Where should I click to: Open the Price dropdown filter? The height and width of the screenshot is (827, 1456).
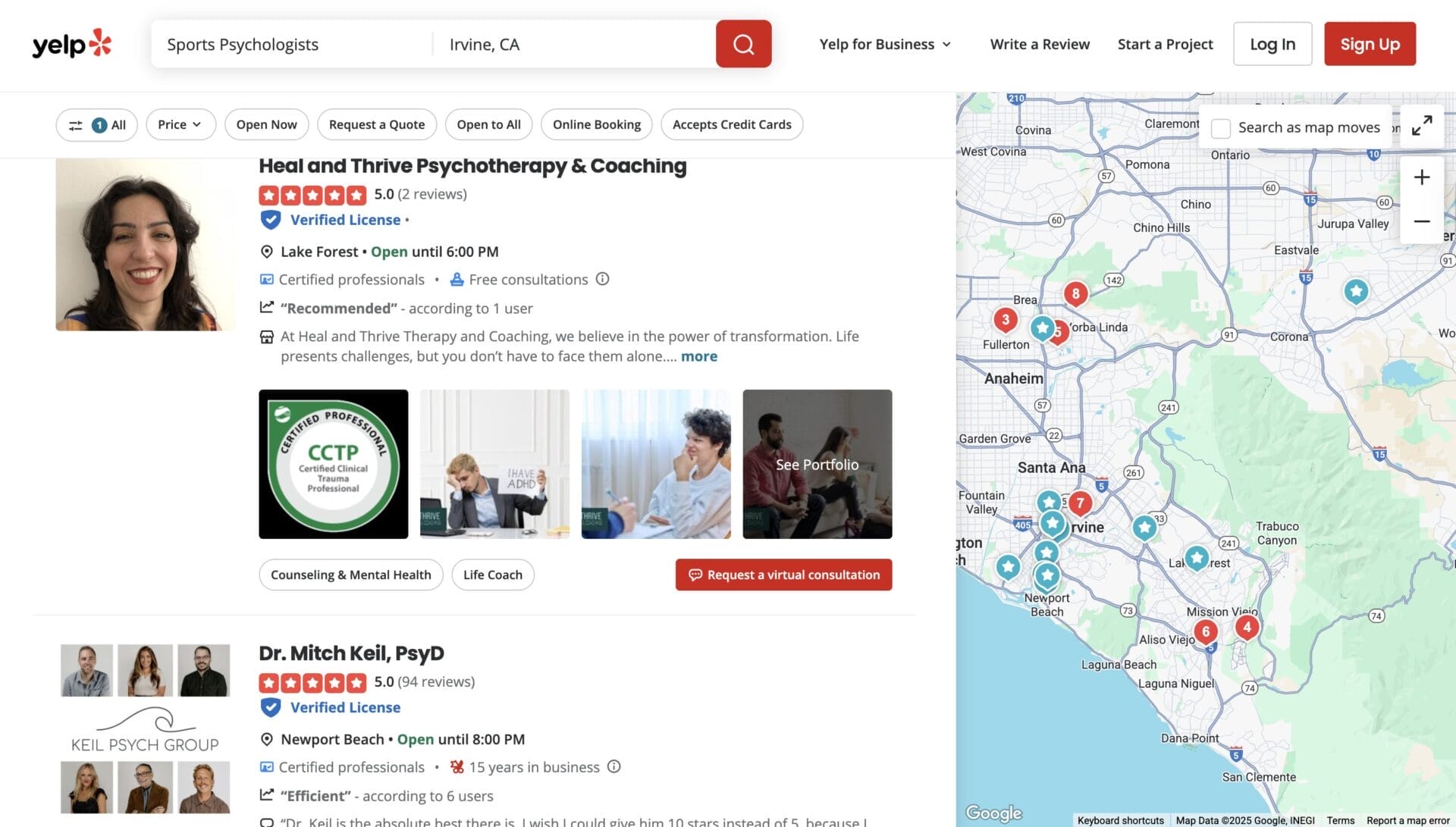point(180,124)
